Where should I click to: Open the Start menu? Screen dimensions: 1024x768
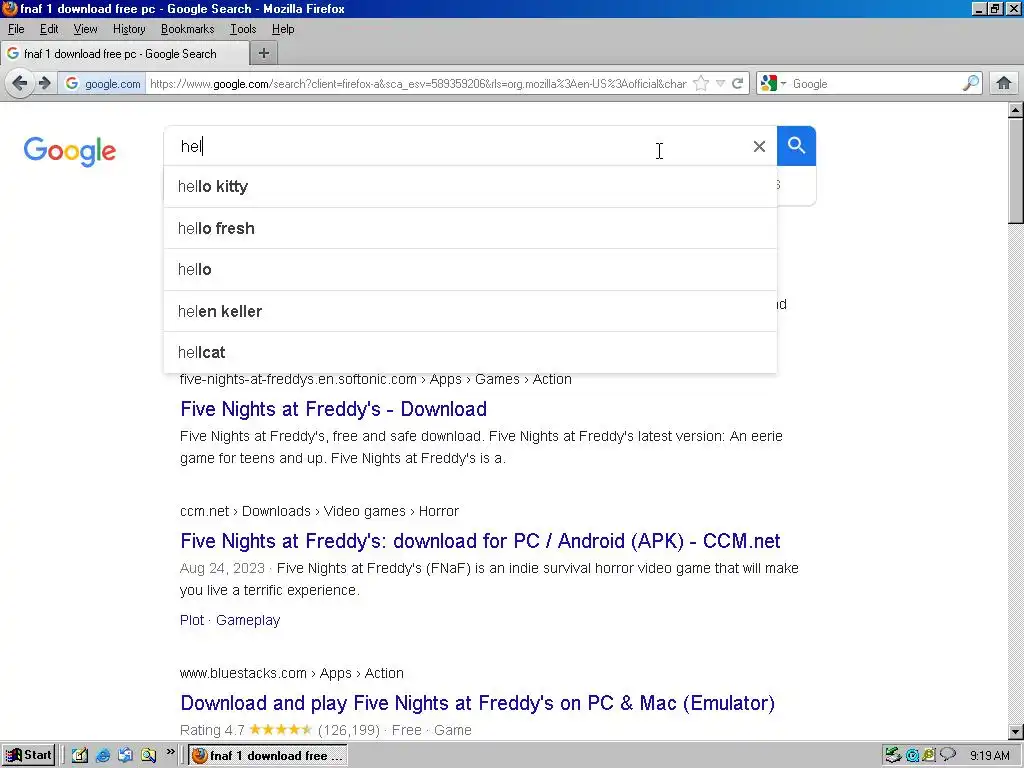pos(28,756)
